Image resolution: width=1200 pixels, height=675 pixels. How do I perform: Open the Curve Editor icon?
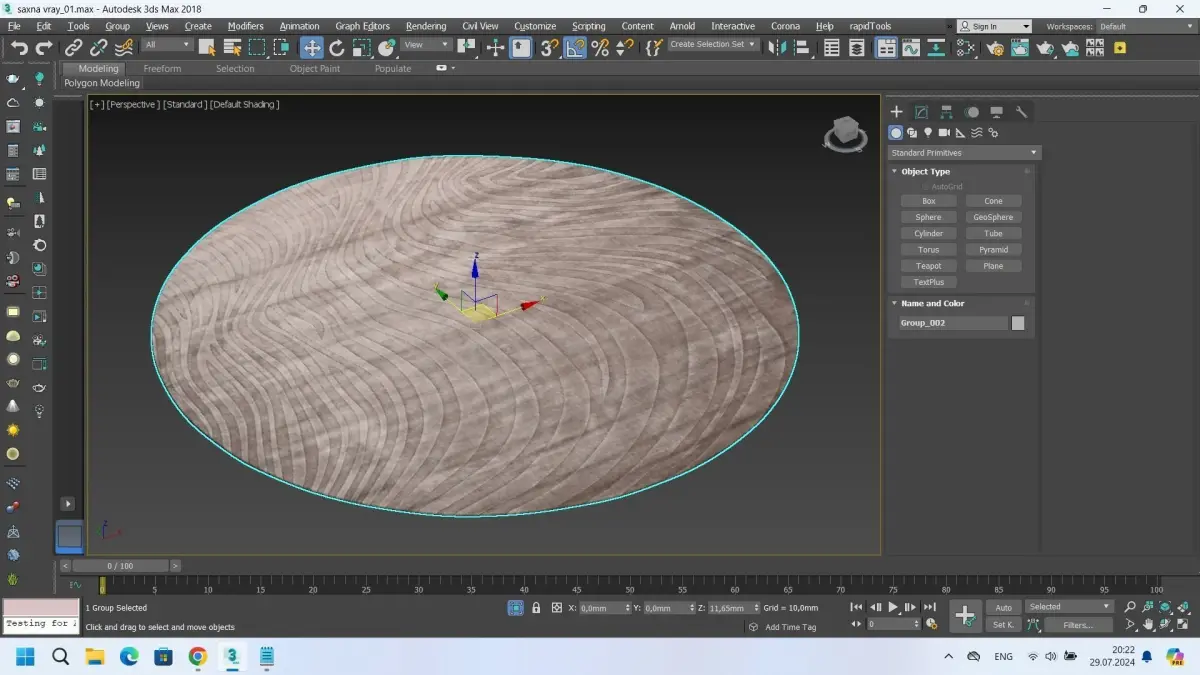[x=911, y=47]
